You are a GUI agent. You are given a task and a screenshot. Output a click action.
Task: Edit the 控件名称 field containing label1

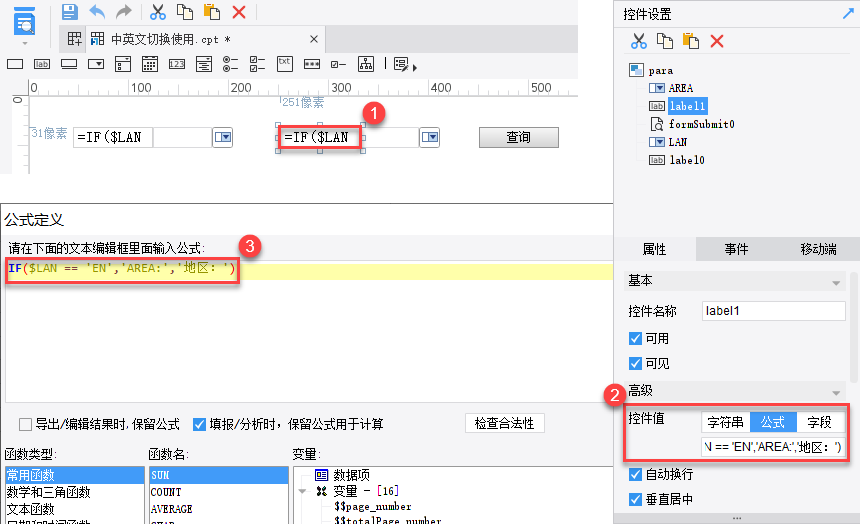773,311
